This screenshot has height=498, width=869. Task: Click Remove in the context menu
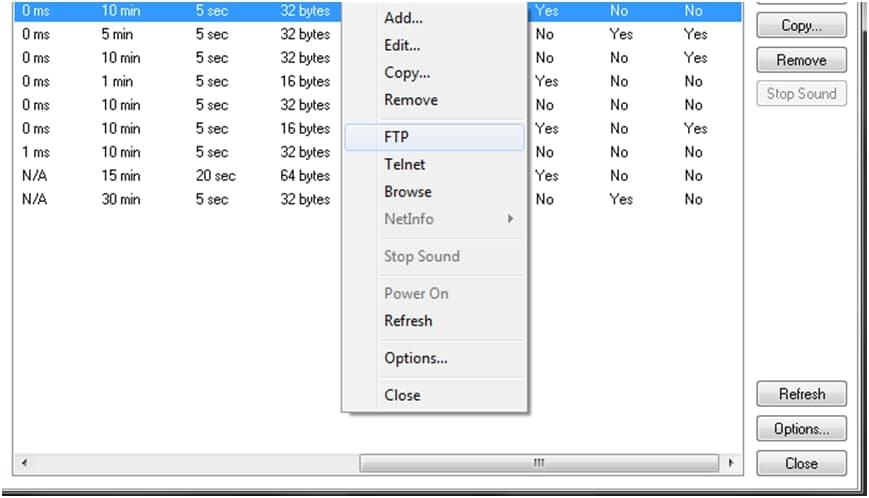coord(411,100)
